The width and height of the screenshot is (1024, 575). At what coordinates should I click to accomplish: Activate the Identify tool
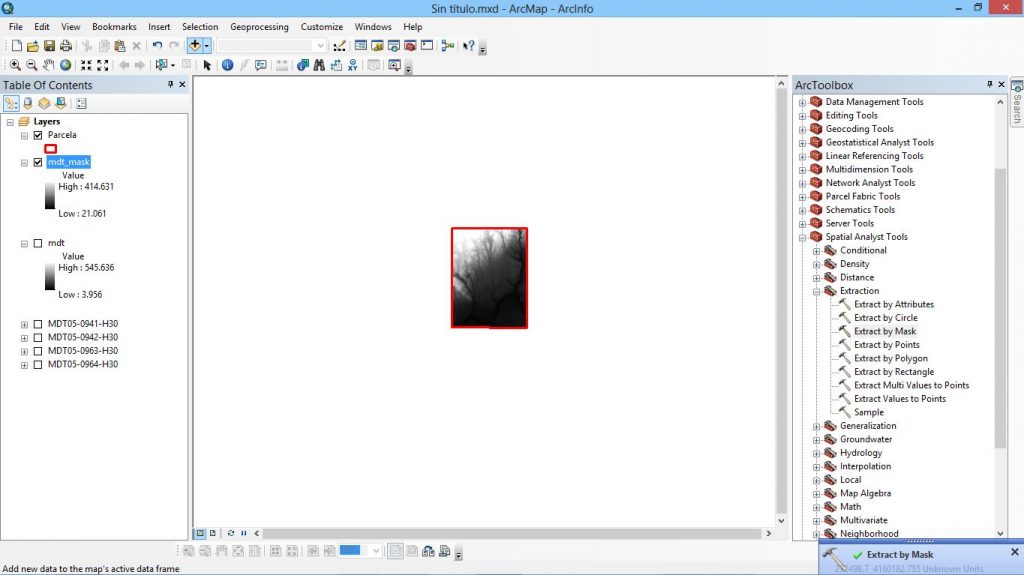(227, 65)
